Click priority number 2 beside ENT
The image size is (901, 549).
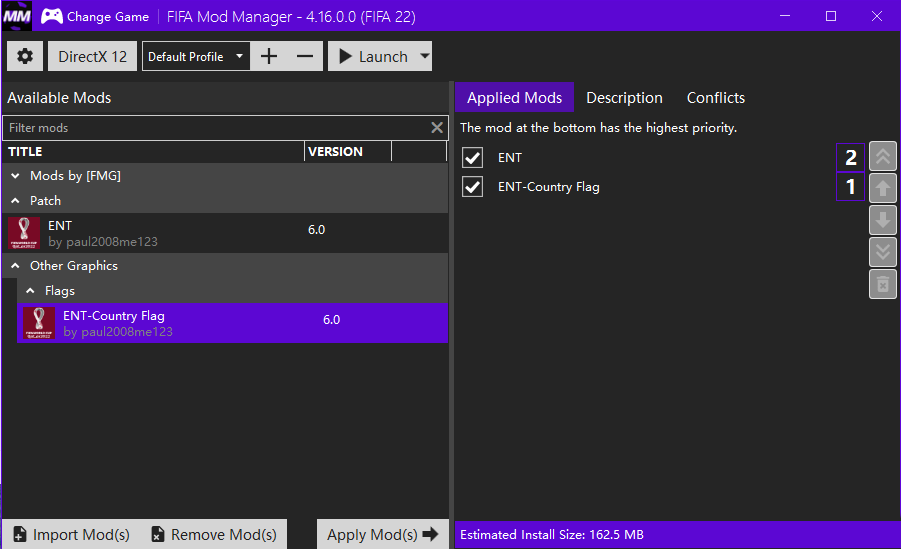coord(850,158)
